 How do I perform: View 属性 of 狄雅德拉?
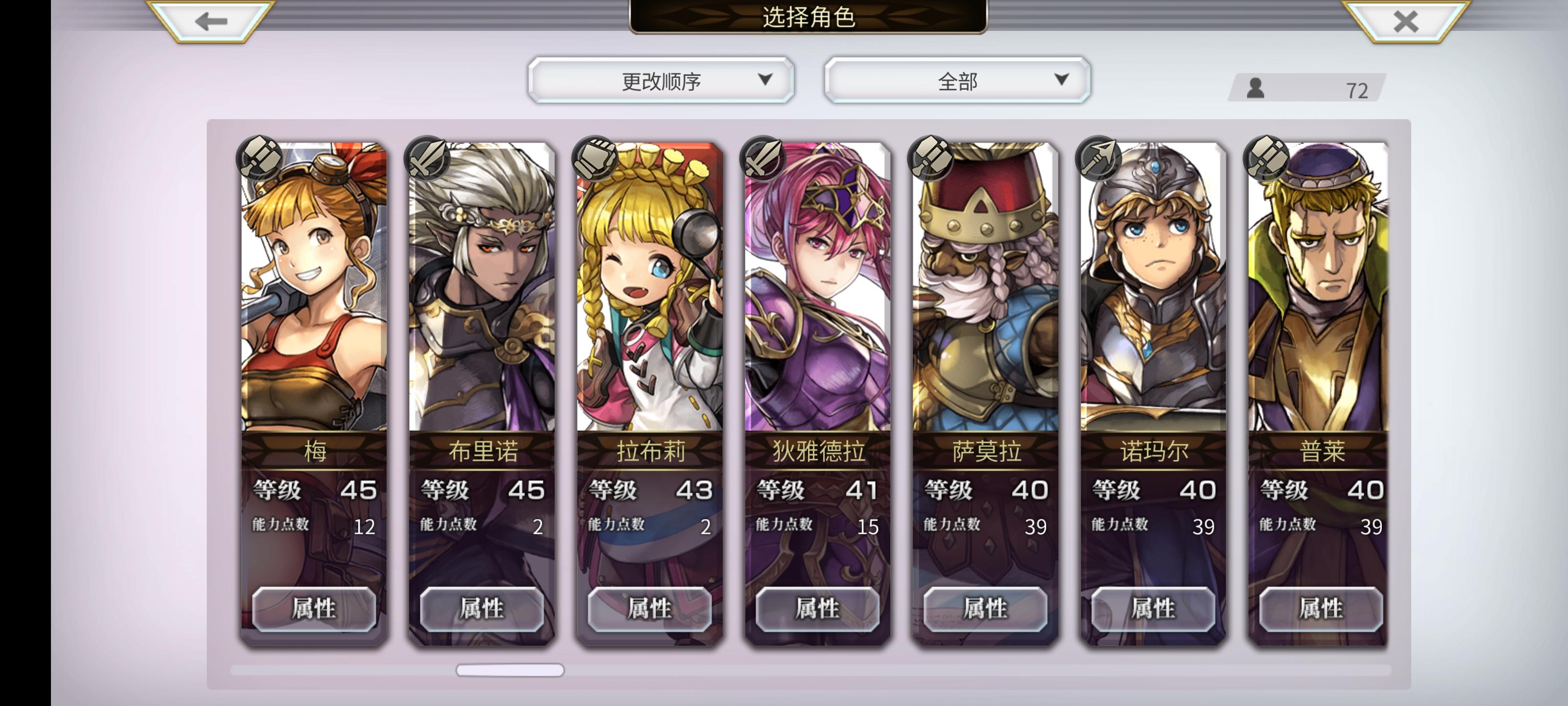click(817, 608)
